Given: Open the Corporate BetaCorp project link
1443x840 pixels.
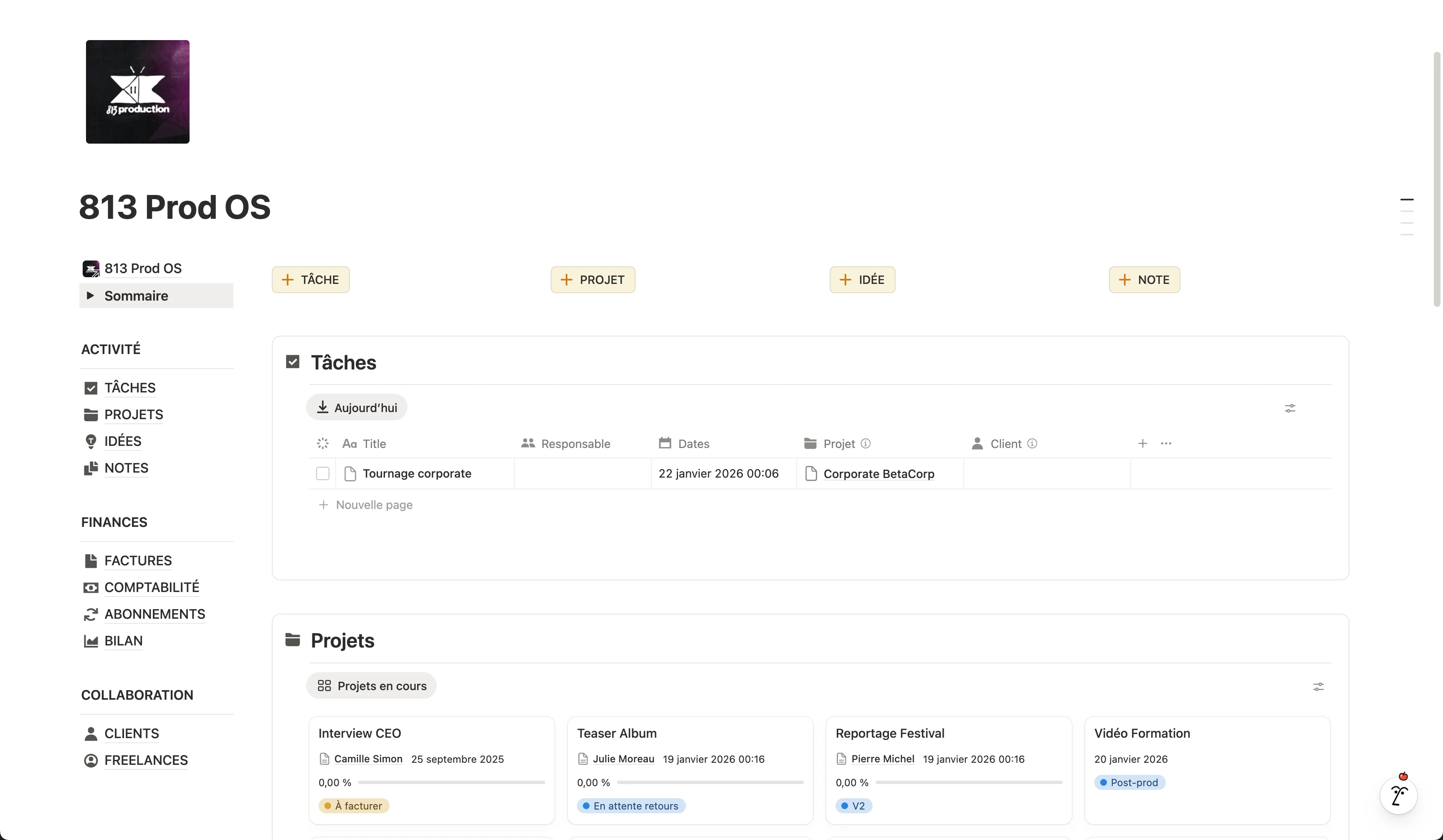Looking at the screenshot, I should pos(878,473).
